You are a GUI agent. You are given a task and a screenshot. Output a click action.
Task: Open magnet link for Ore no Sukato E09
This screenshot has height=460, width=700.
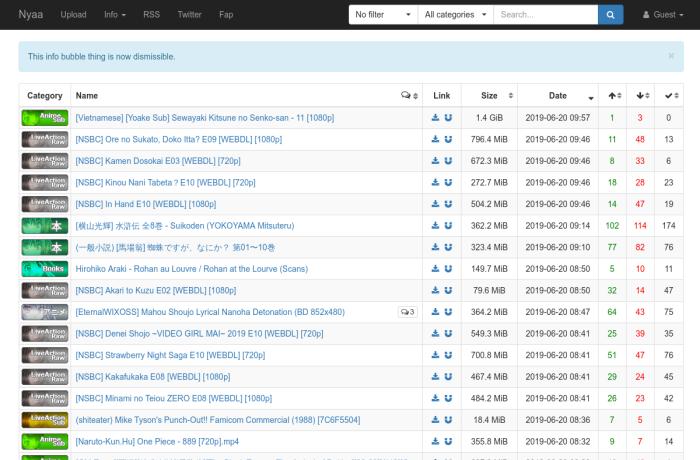click(x=448, y=139)
